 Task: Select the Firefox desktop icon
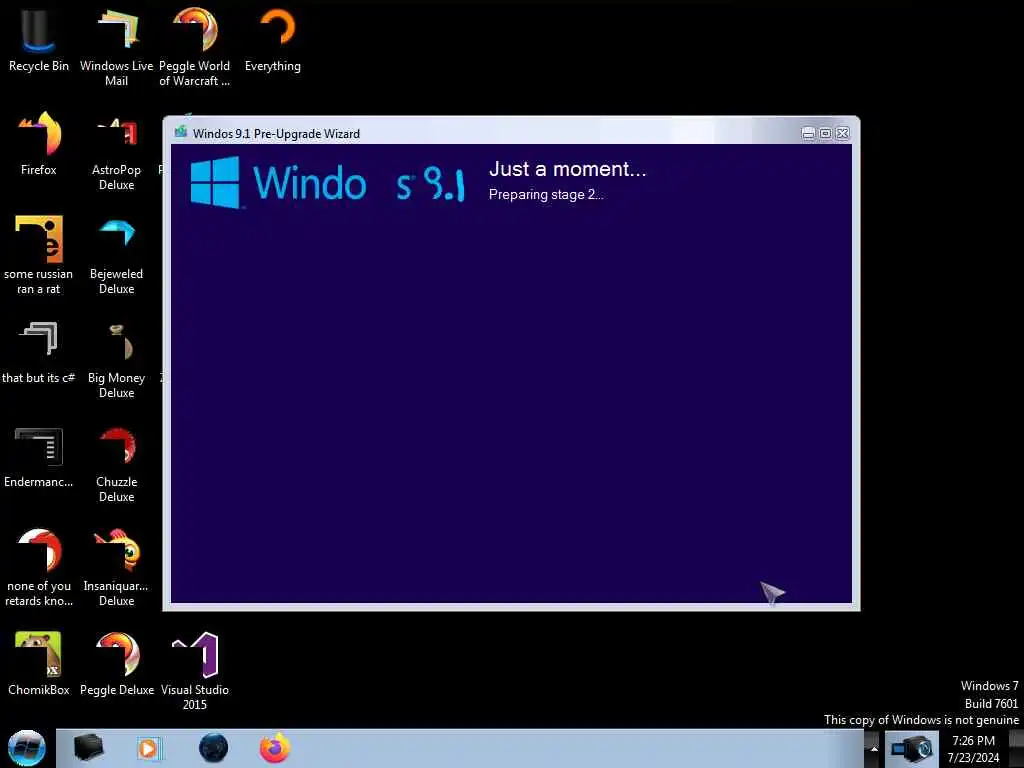[x=38, y=144]
